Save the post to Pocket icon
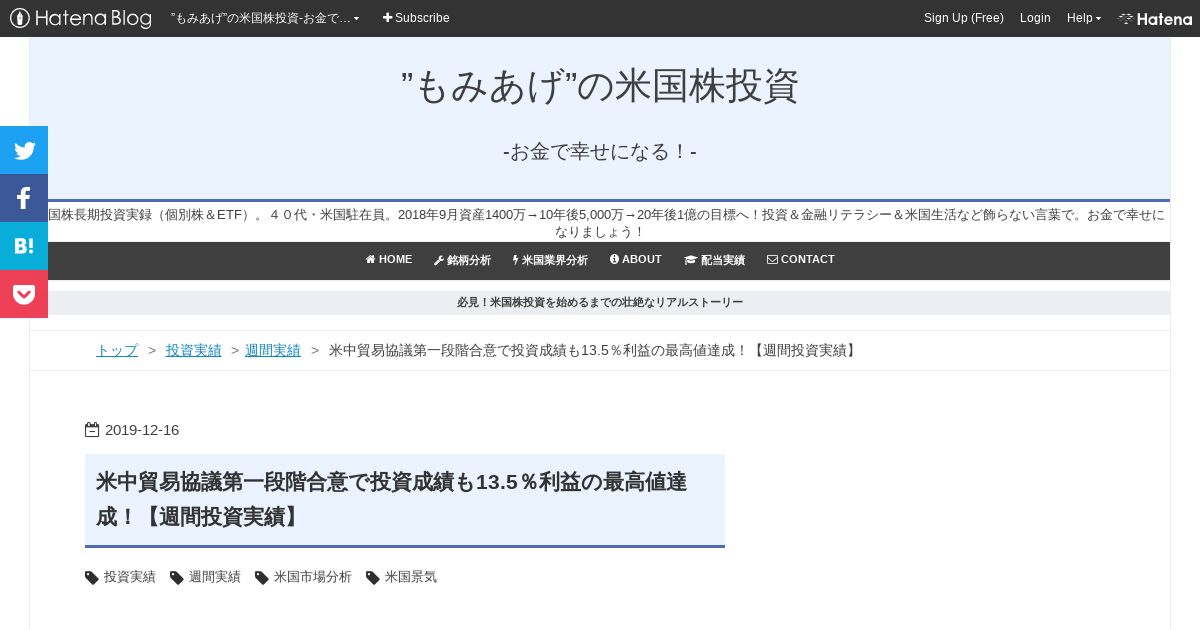The image size is (1200, 630). pos(24,294)
